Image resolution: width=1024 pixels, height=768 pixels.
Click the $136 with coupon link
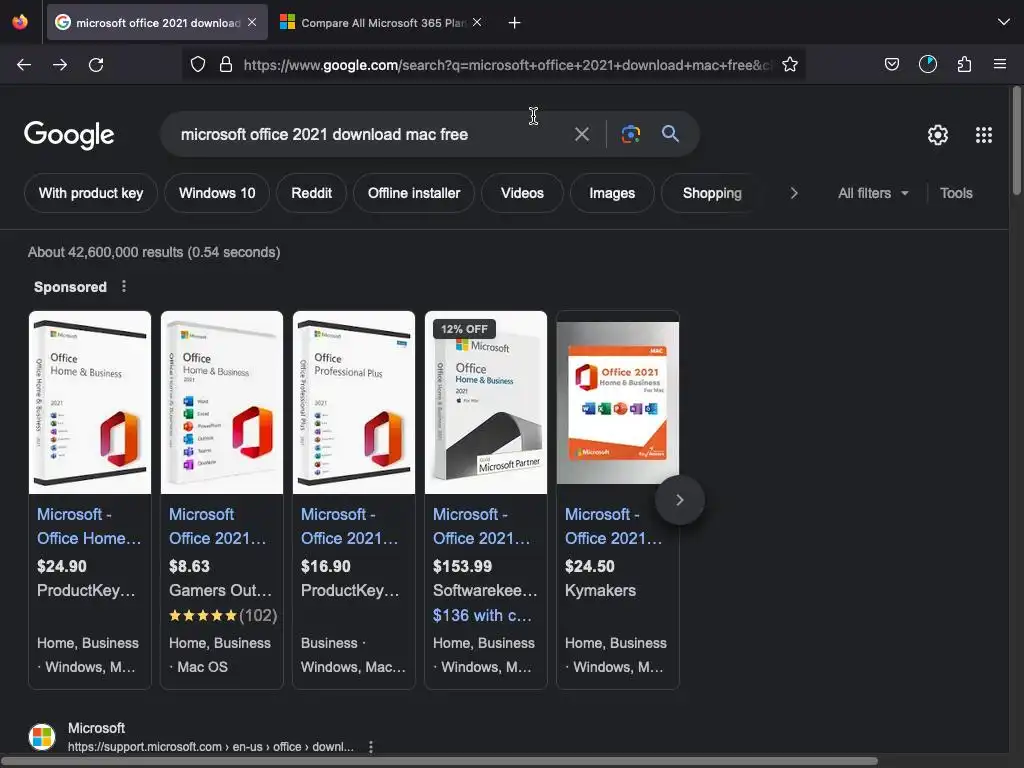tap(482, 615)
